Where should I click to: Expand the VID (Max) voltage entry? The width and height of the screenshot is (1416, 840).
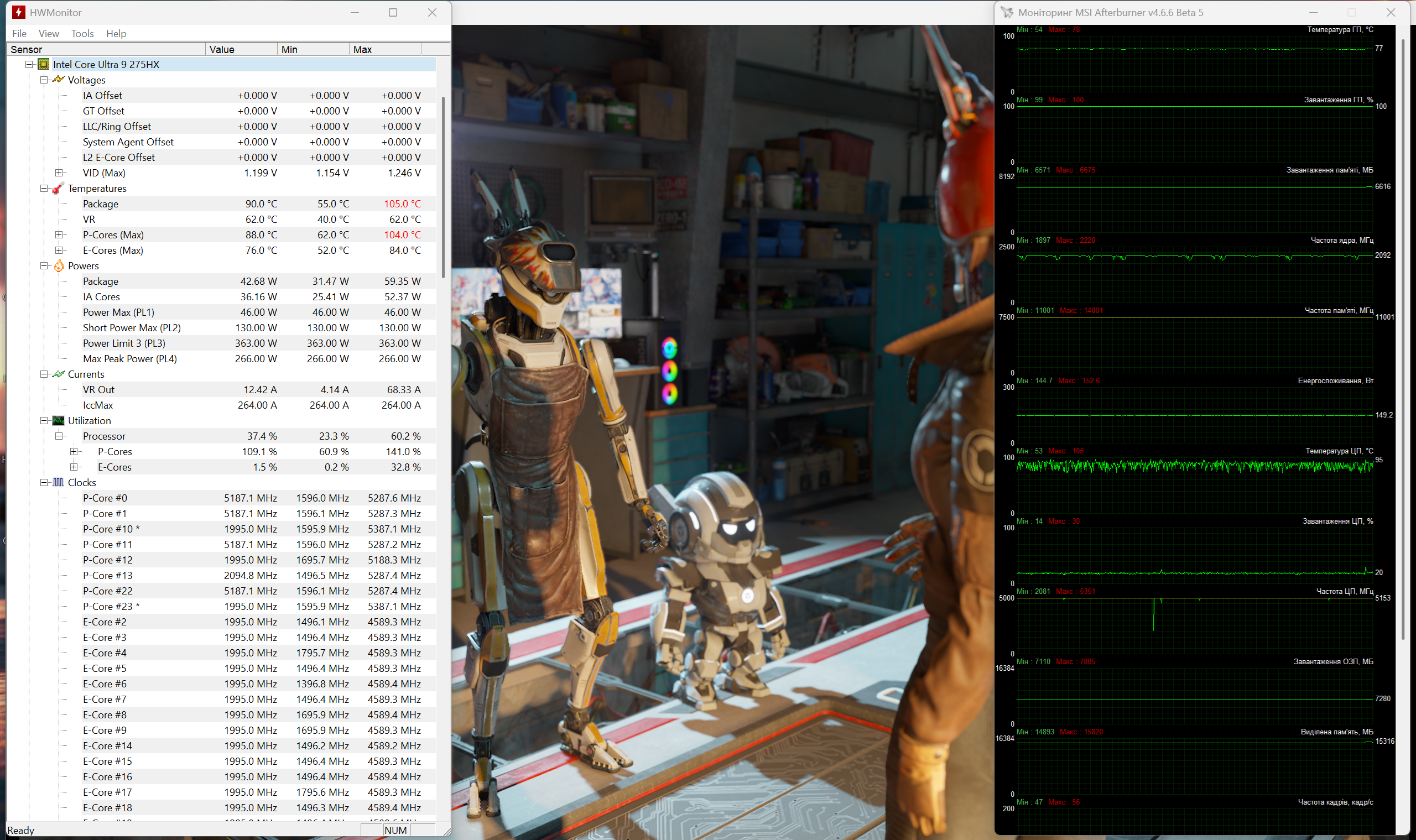(x=59, y=173)
